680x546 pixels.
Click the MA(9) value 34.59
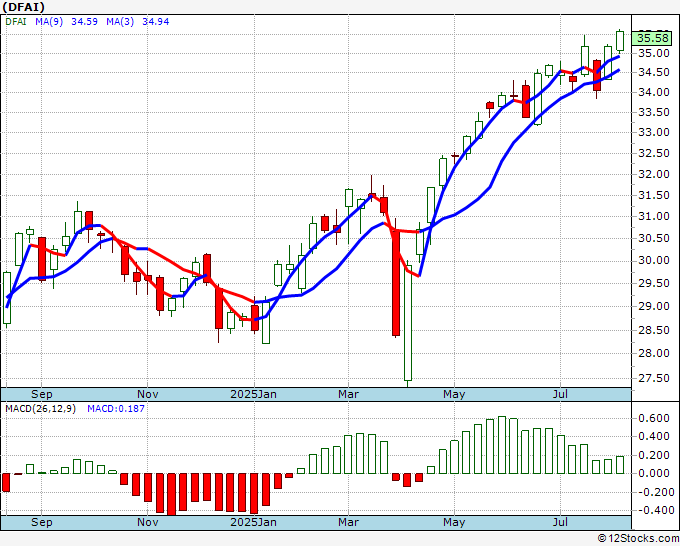tap(84, 22)
